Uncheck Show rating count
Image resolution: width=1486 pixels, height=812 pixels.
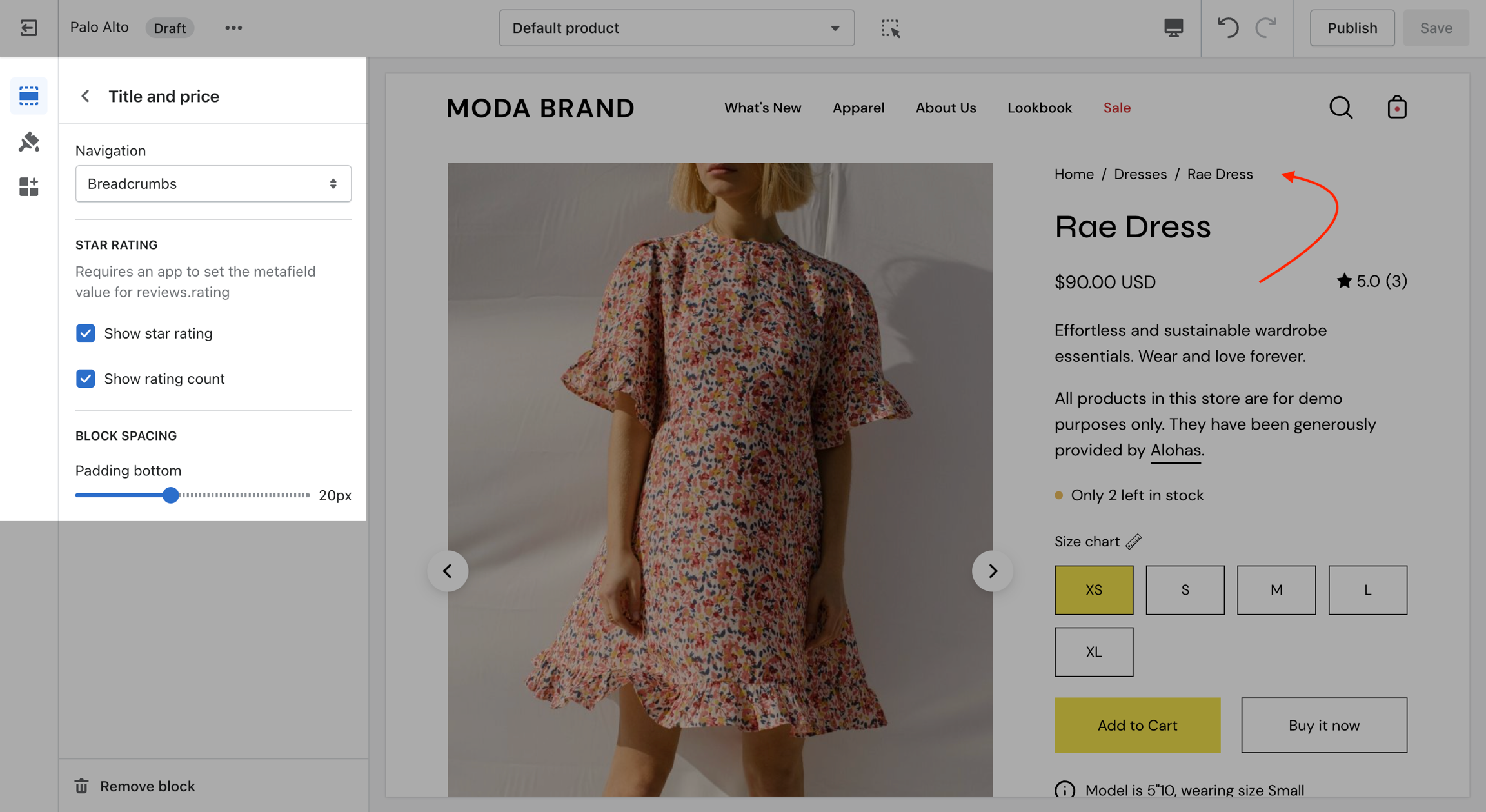coord(86,379)
